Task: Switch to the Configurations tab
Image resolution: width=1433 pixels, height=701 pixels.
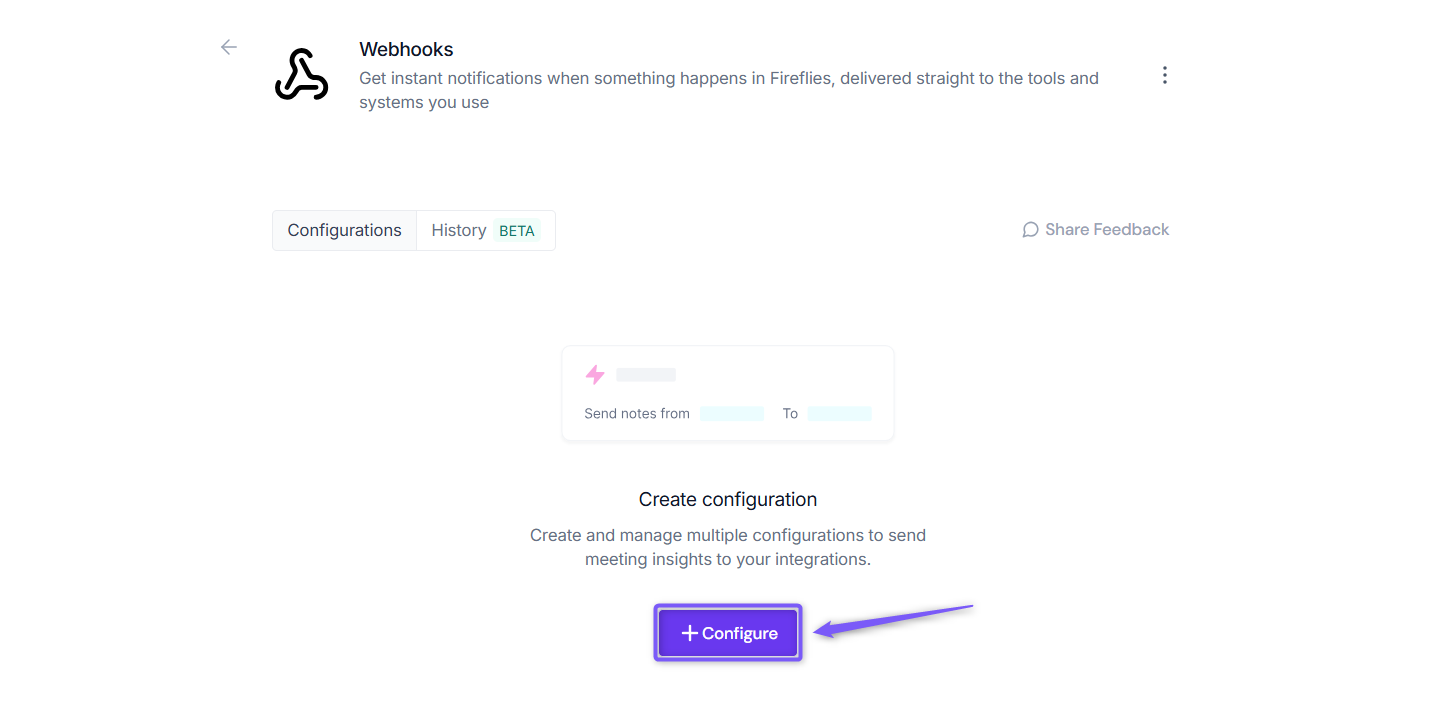Action: point(344,230)
